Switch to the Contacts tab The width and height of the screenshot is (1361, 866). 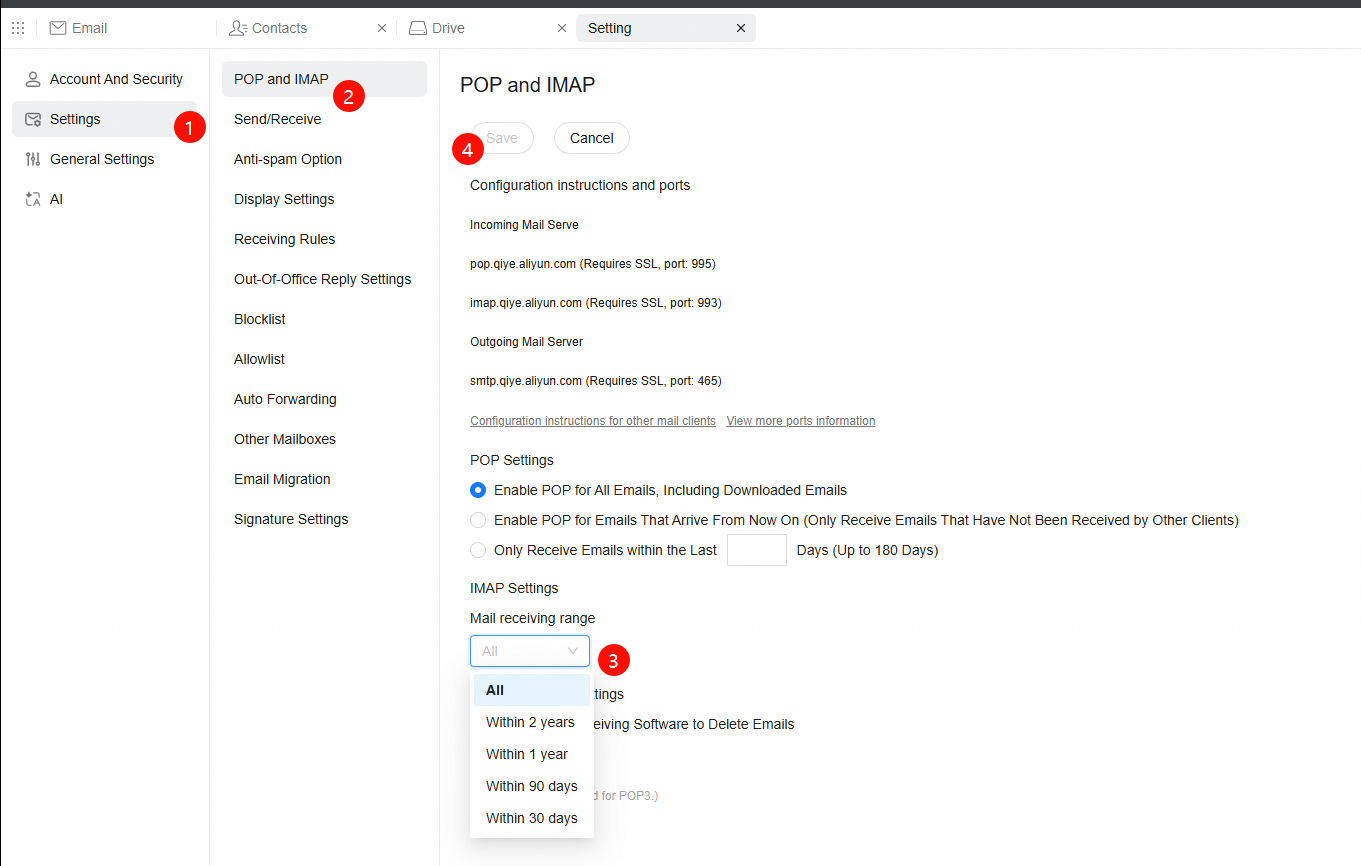point(306,28)
